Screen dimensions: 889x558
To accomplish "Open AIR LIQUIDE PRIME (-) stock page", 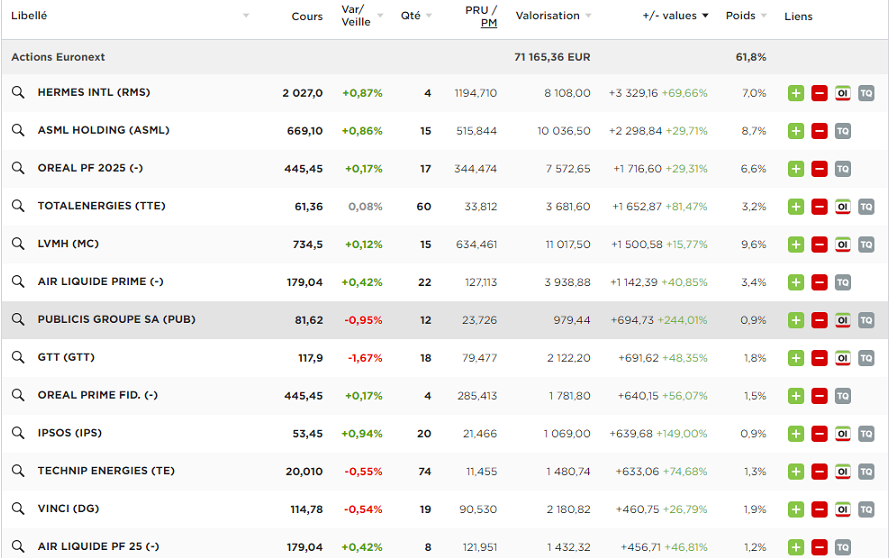I will (100, 282).
